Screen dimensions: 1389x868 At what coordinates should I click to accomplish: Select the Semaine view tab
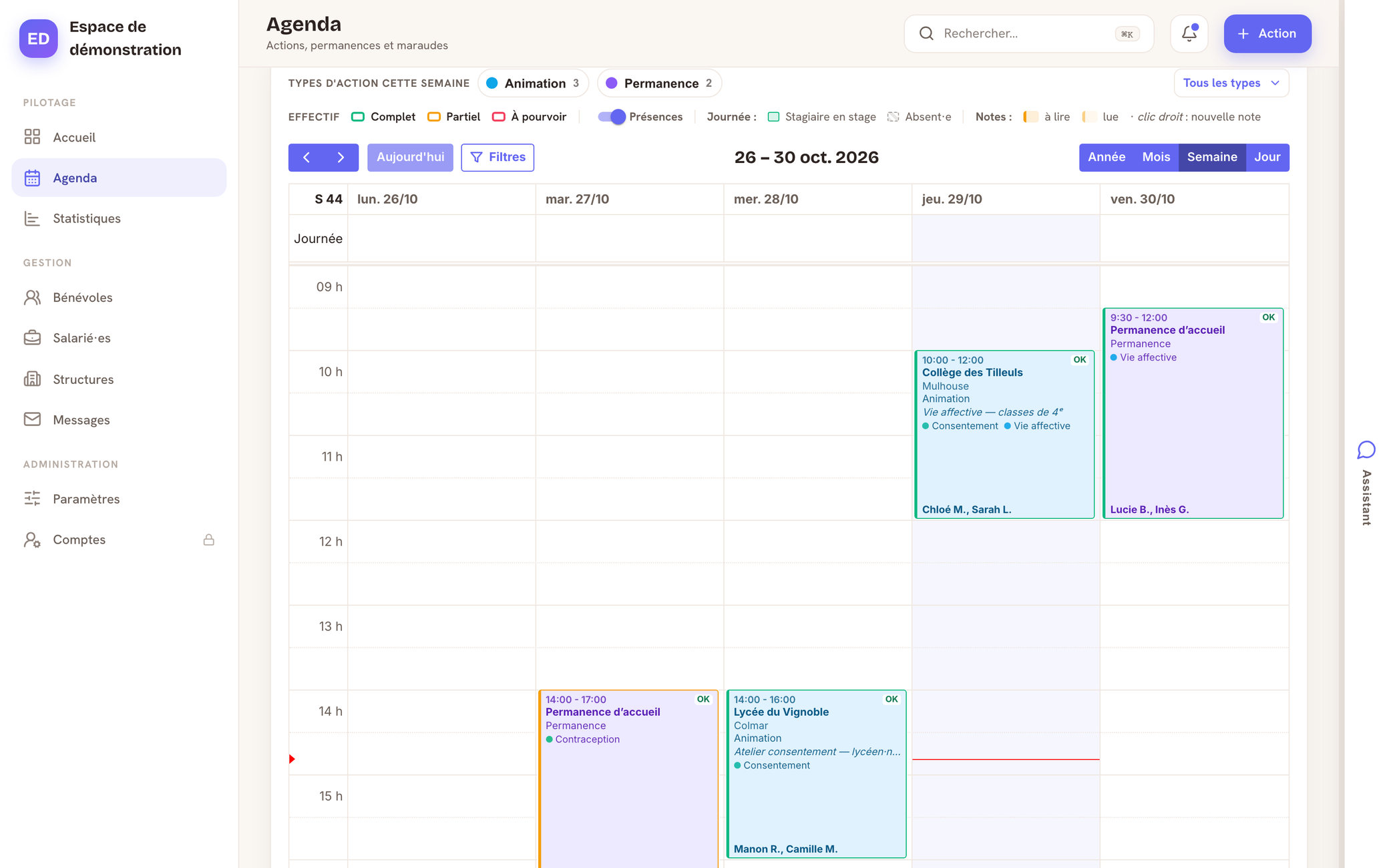[x=1212, y=158]
